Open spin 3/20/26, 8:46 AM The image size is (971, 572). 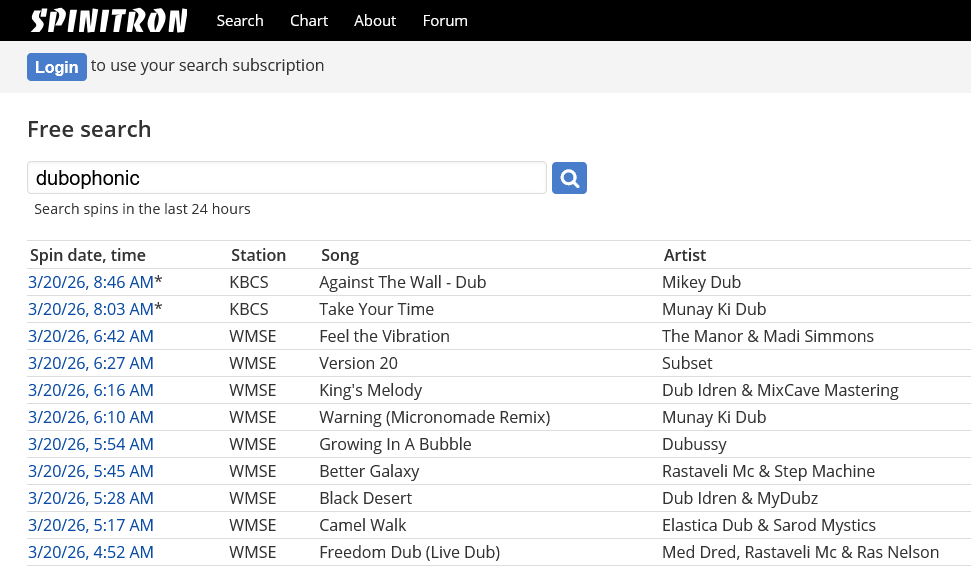(x=90, y=282)
